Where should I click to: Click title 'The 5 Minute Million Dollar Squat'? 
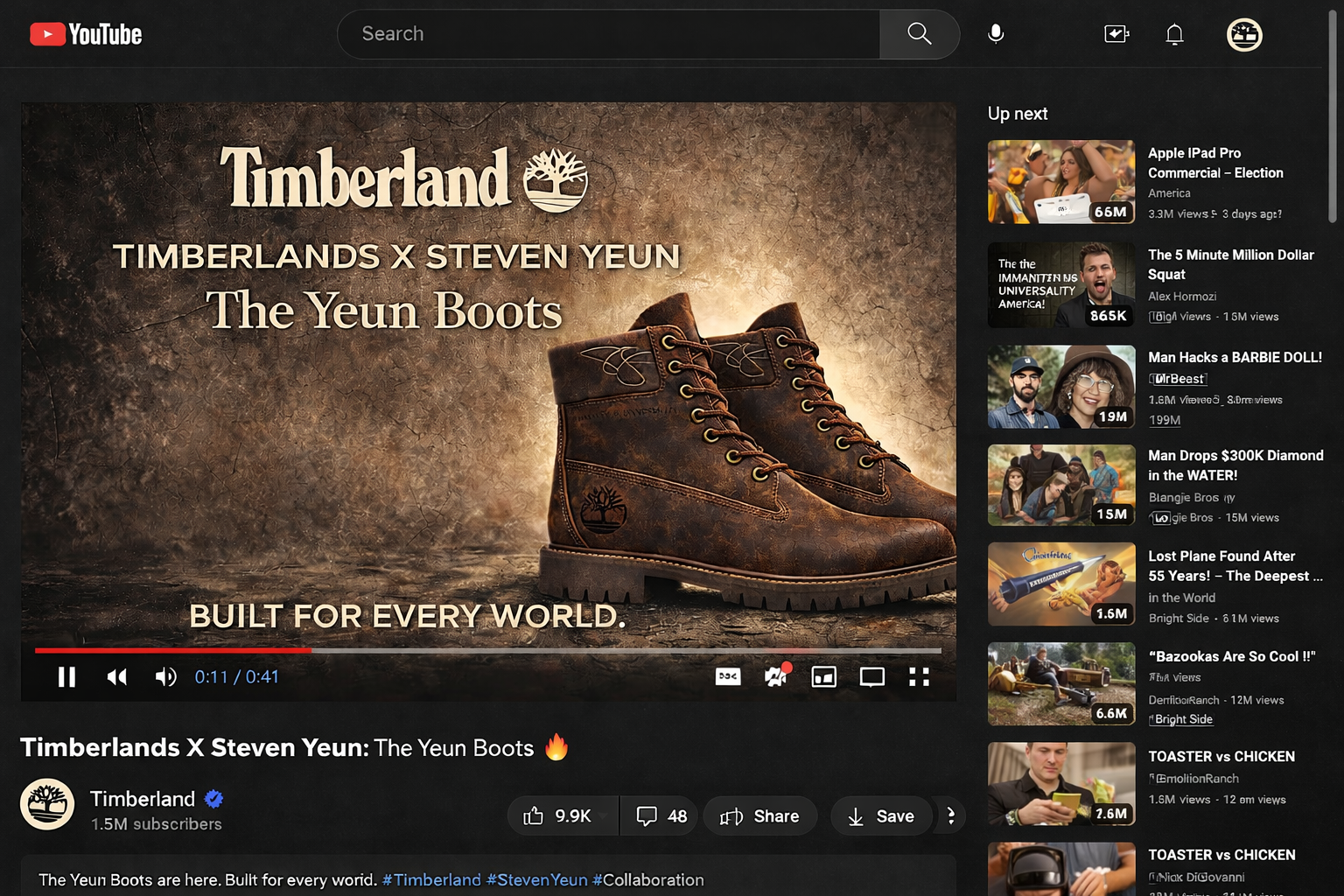pos(1230,264)
